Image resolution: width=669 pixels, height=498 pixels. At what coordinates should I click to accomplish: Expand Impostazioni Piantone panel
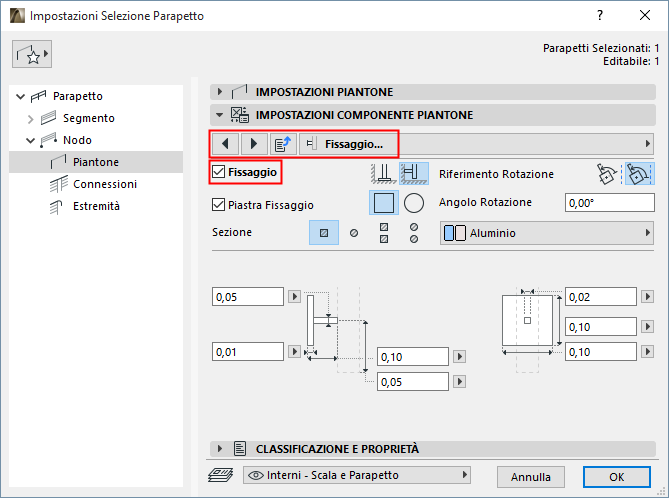(x=220, y=92)
